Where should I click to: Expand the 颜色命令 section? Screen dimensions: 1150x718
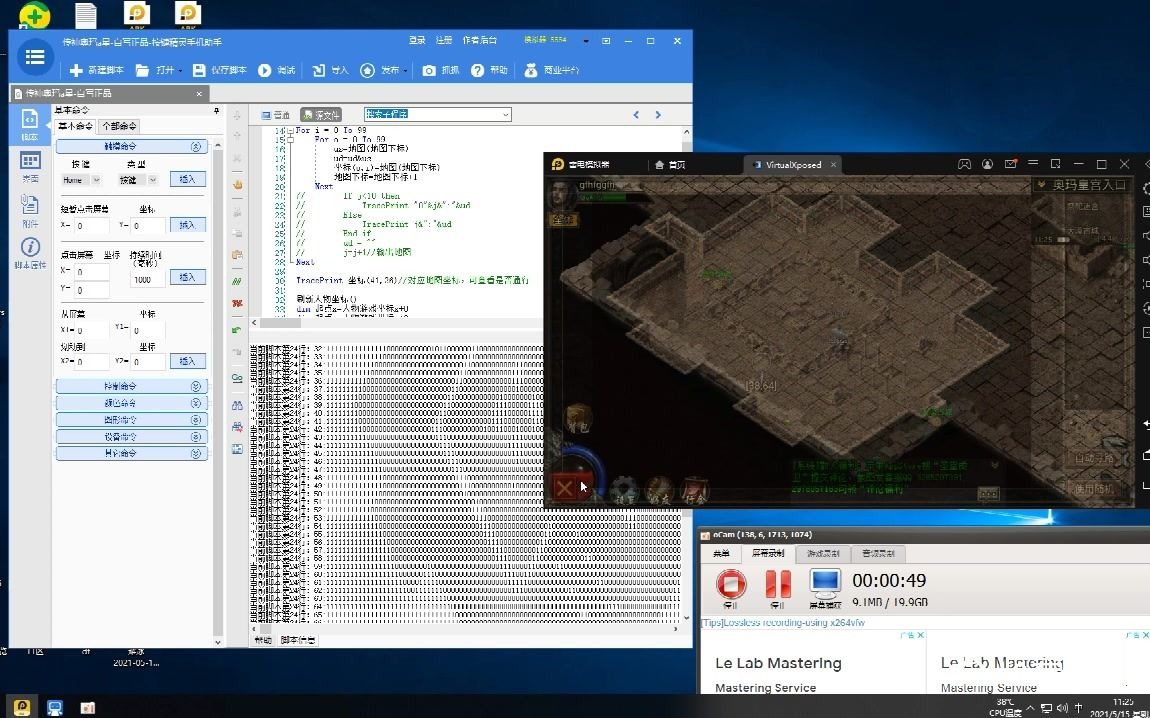[131, 403]
